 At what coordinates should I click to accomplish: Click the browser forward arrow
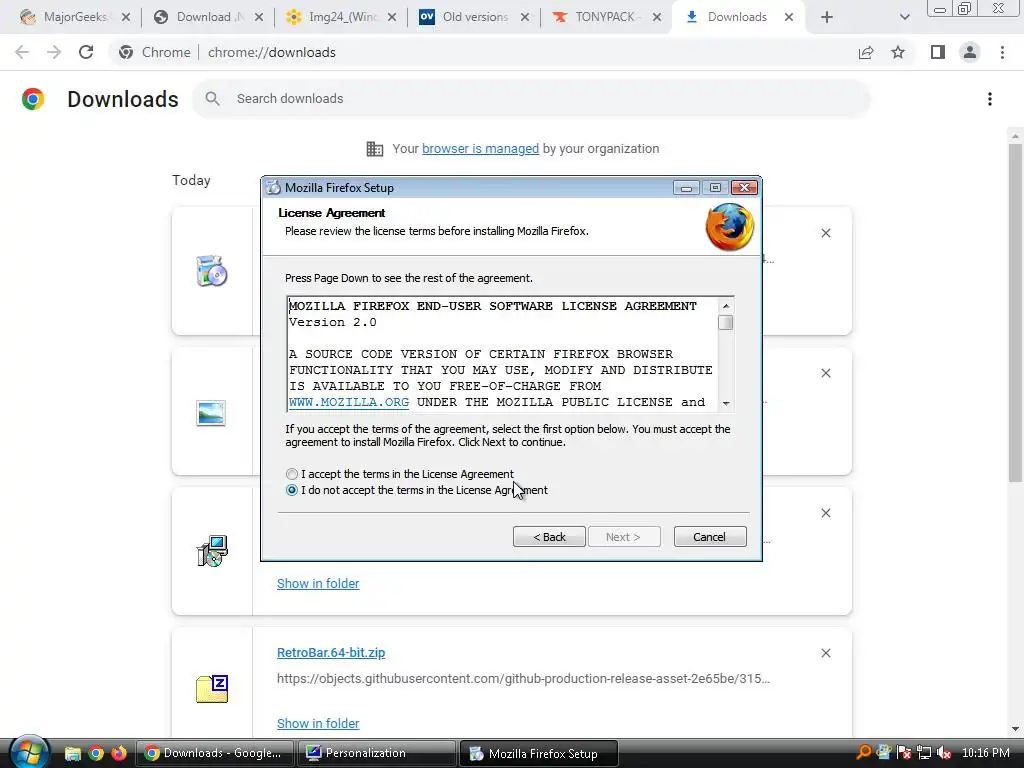[54, 52]
